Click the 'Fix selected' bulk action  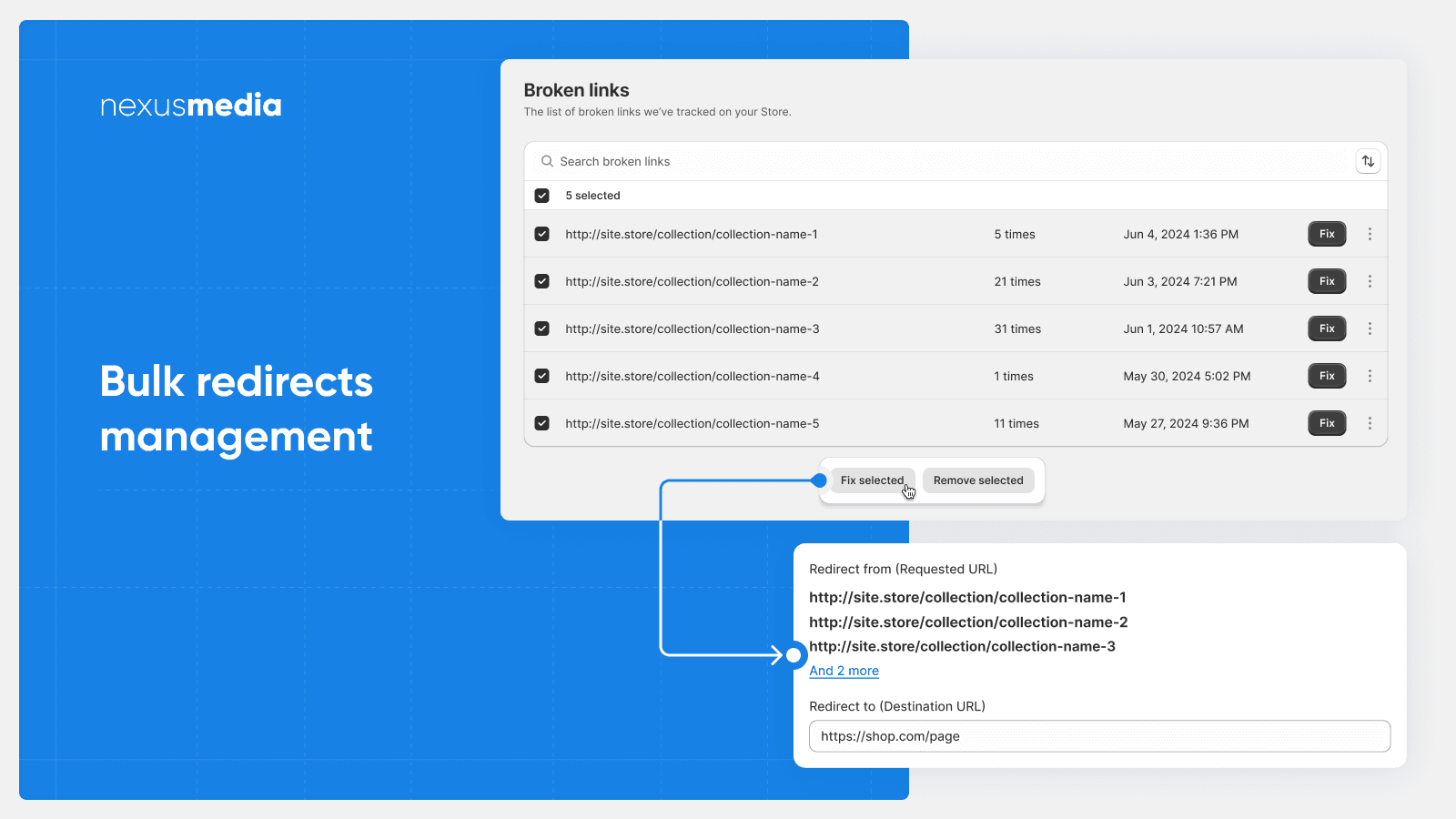(872, 480)
